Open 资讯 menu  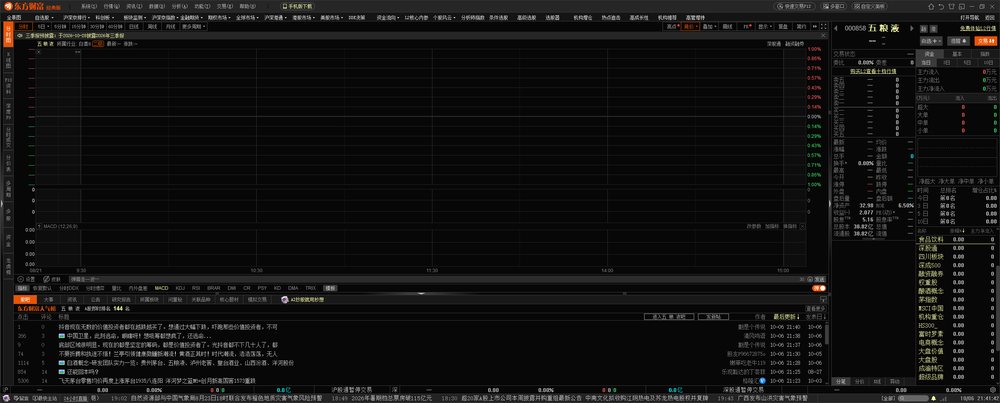click(x=134, y=6)
